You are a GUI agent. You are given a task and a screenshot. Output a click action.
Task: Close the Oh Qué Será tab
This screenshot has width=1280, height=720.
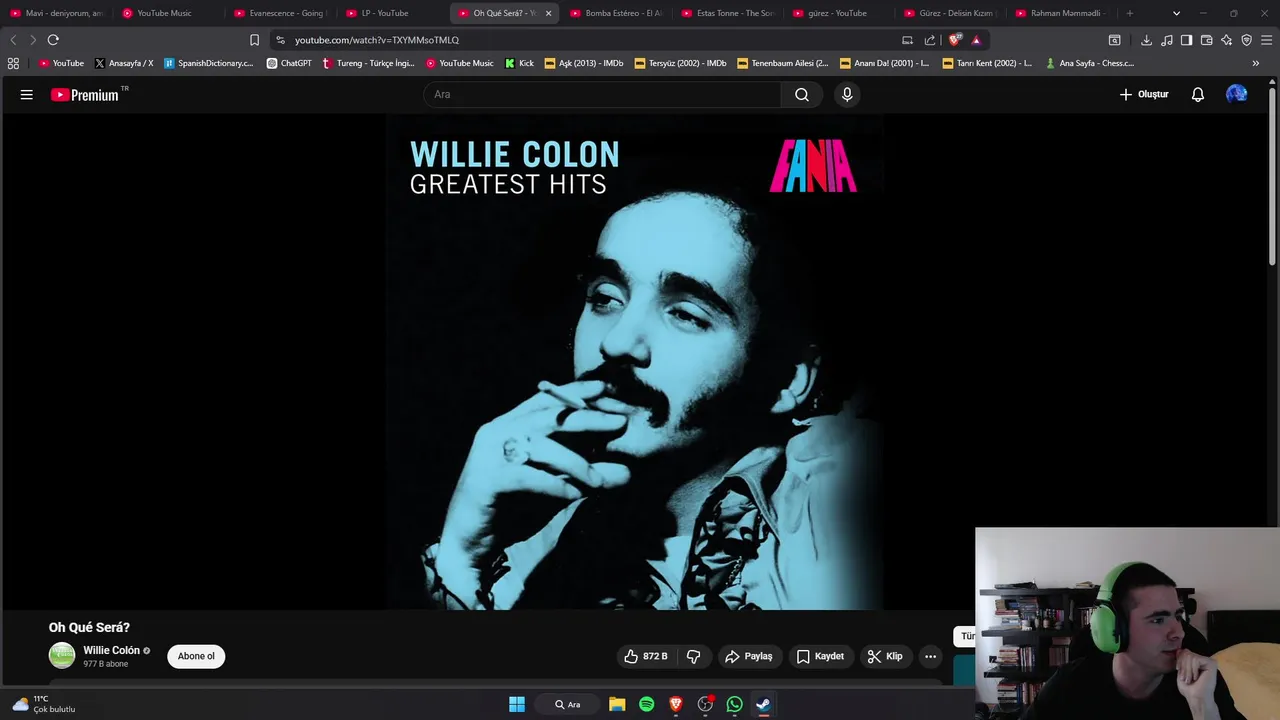click(x=548, y=13)
